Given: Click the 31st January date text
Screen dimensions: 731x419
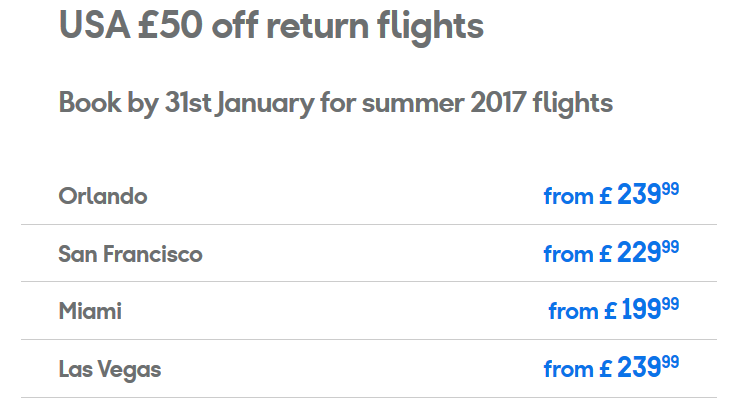Looking at the screenshot, I should [240, 103].
